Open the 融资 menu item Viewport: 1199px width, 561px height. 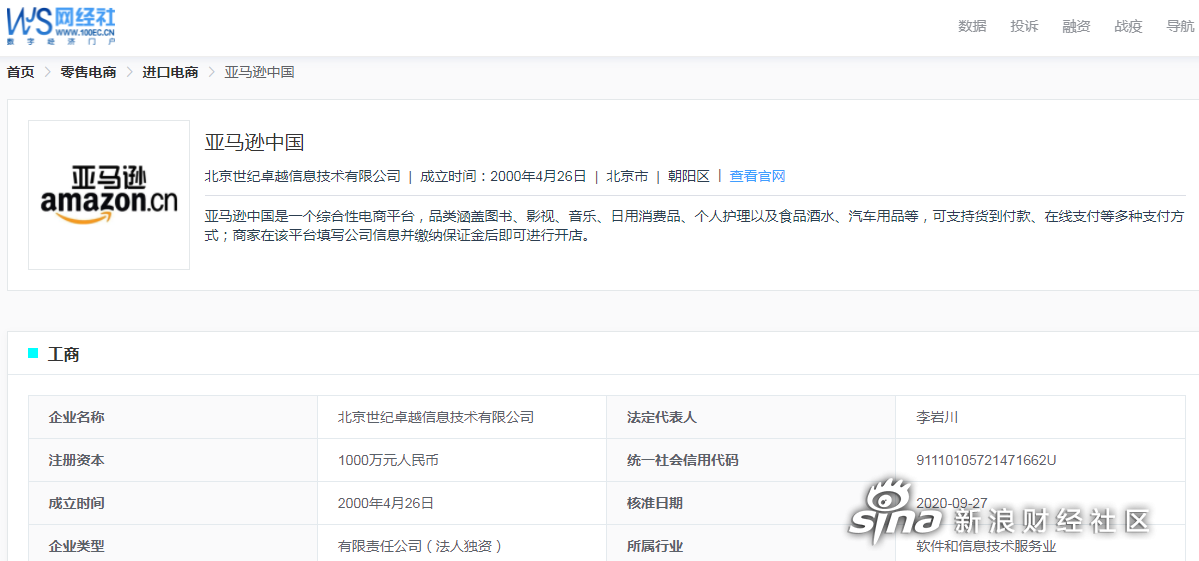click(1076, 26)
